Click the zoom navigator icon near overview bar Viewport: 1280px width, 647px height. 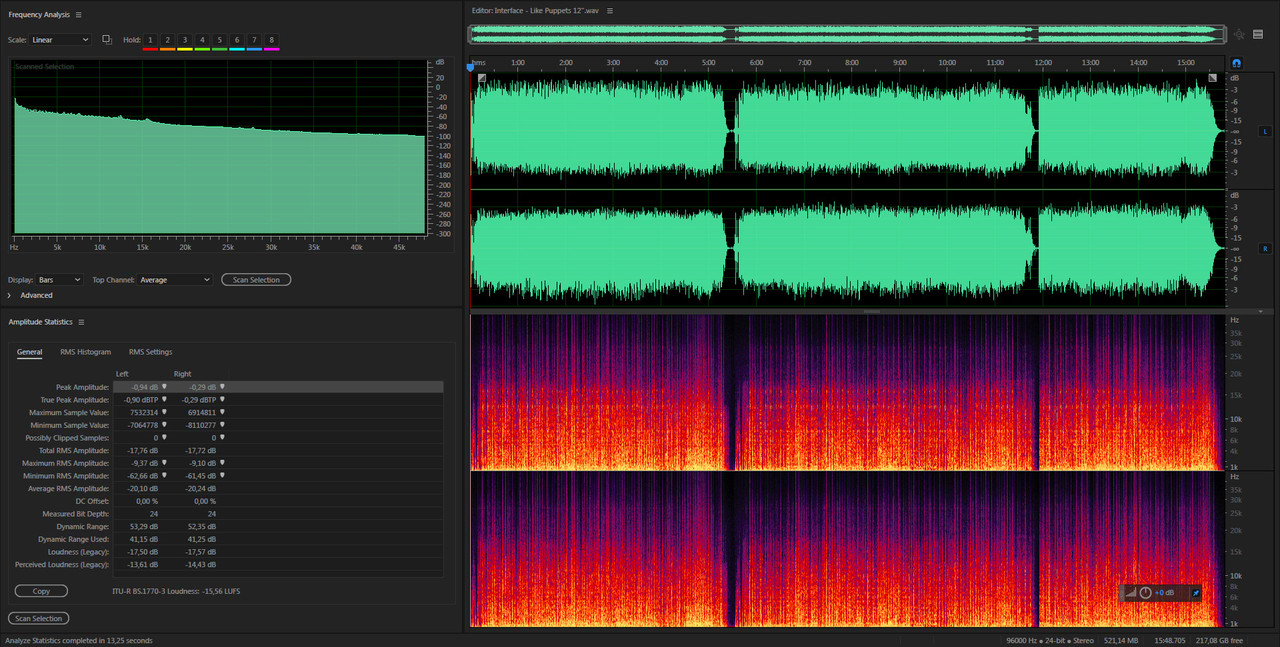pyautogui.click(x=1239, y=35)
